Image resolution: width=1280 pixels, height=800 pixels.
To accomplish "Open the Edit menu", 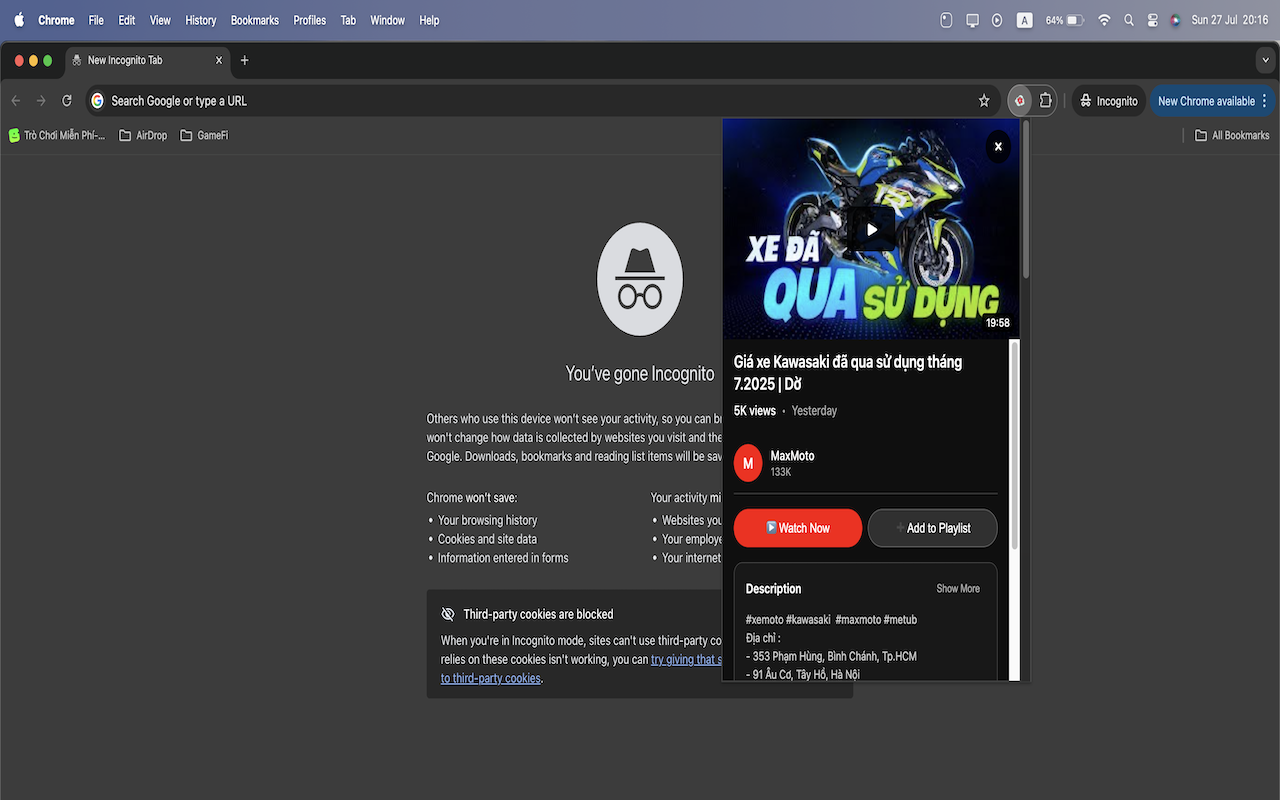I will coord(127,20).
